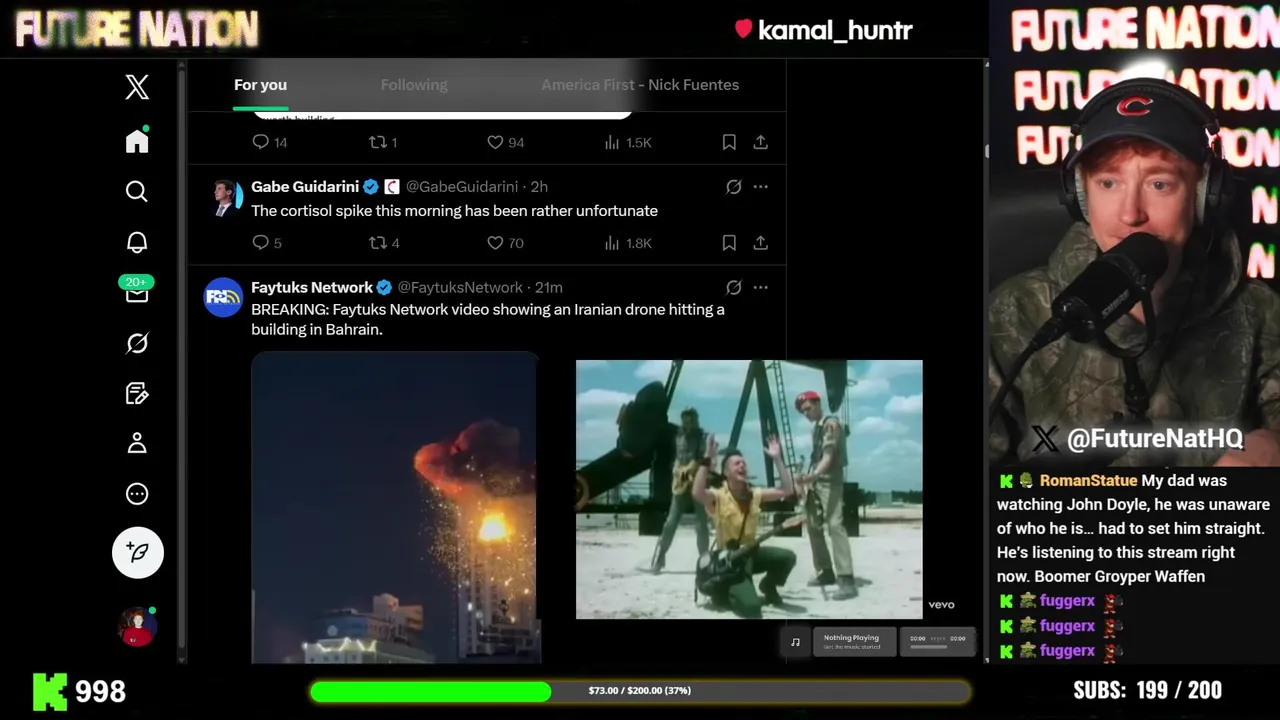Open Grok from the left sidebar
This screenshot has height=720, width=1280.
pyautogui.click(x=137, y=343)
